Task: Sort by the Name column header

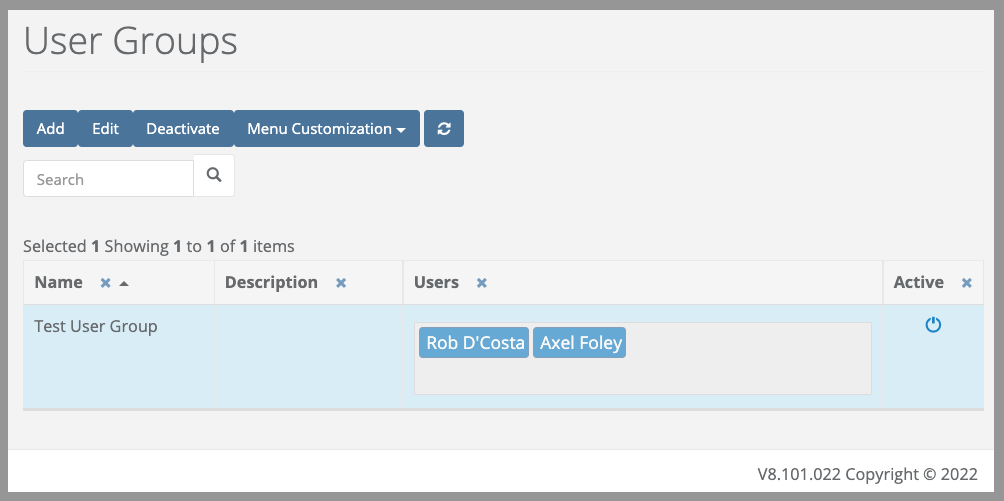Action: coord(58,283)
